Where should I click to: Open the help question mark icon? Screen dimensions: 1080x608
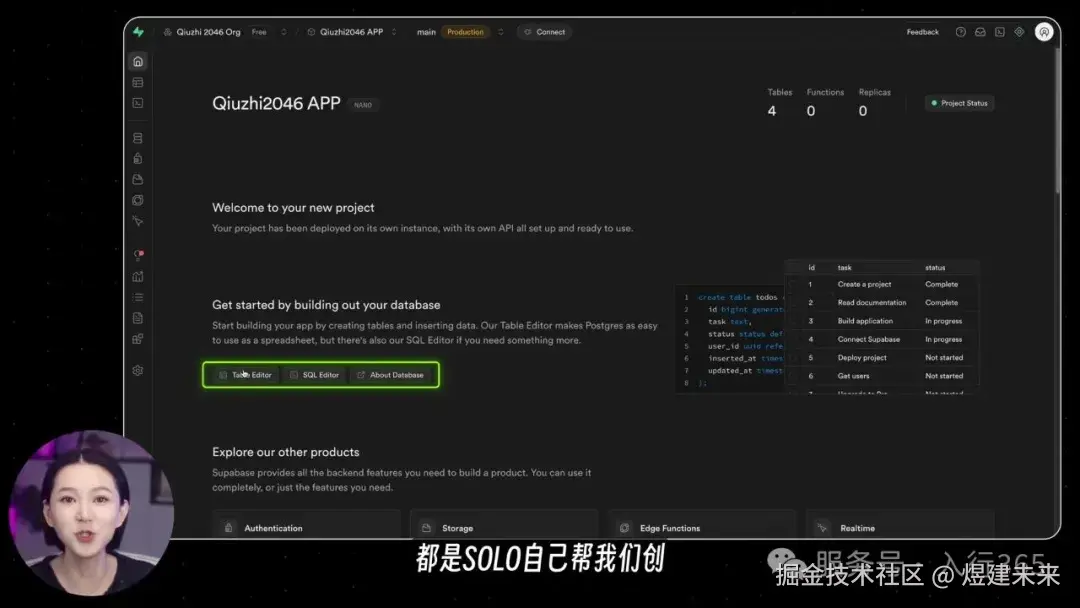point(960,32)
